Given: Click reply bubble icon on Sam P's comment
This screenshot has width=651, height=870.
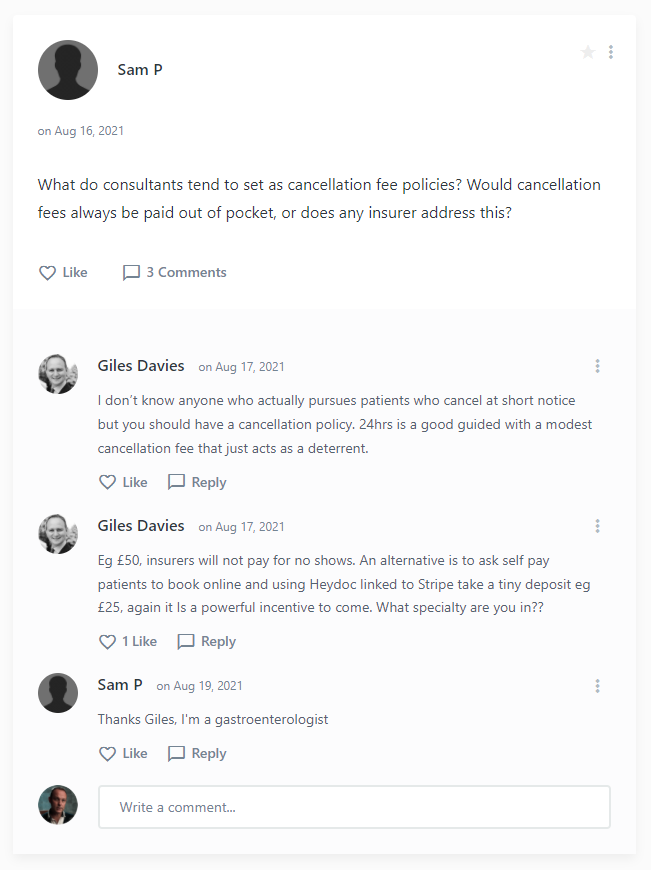Looking at the screenshot, I should tap(177, 754).
